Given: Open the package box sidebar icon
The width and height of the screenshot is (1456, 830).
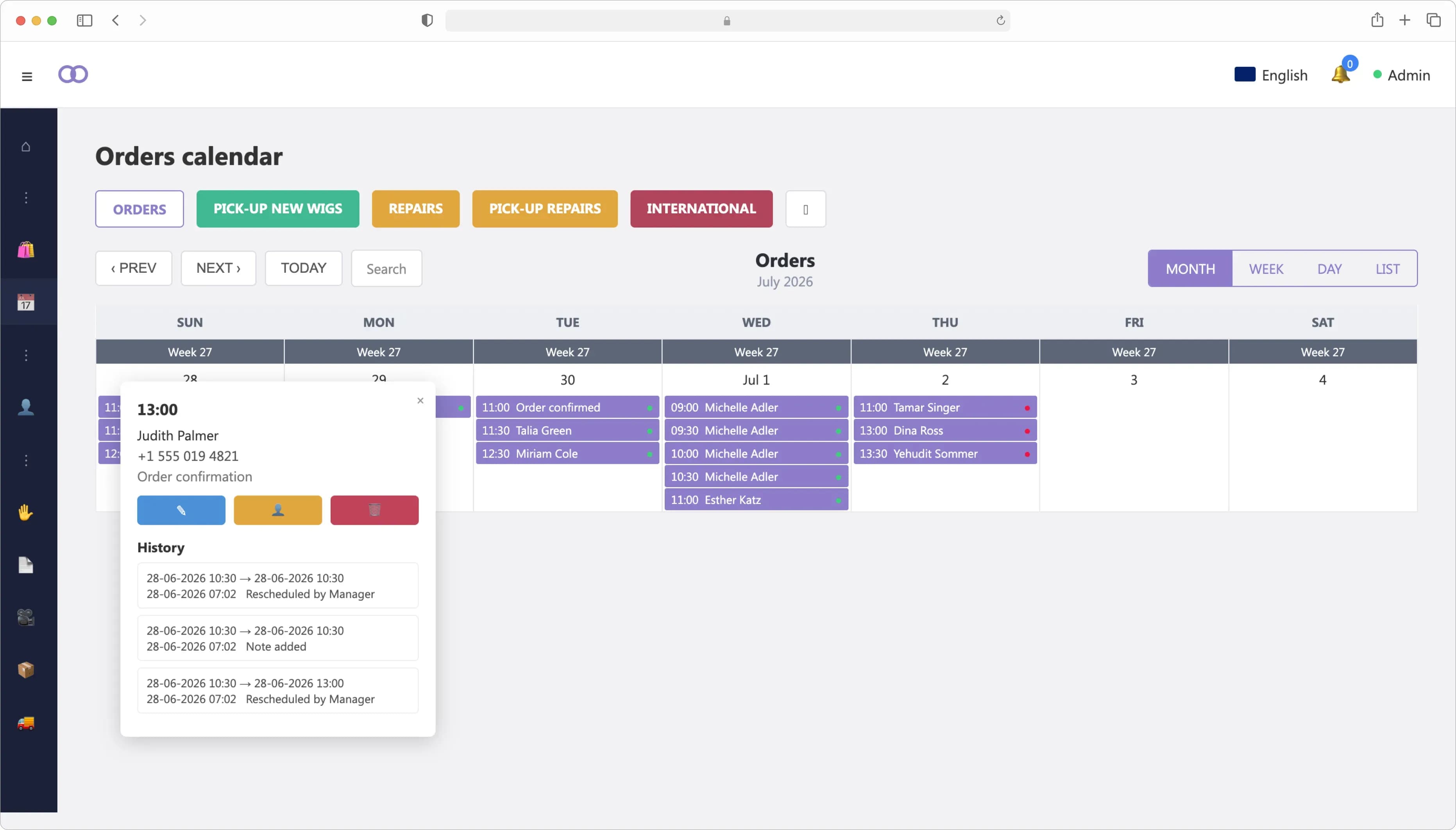Looking at the screenshot, I should pyautogui.click(x=26, y=670).
